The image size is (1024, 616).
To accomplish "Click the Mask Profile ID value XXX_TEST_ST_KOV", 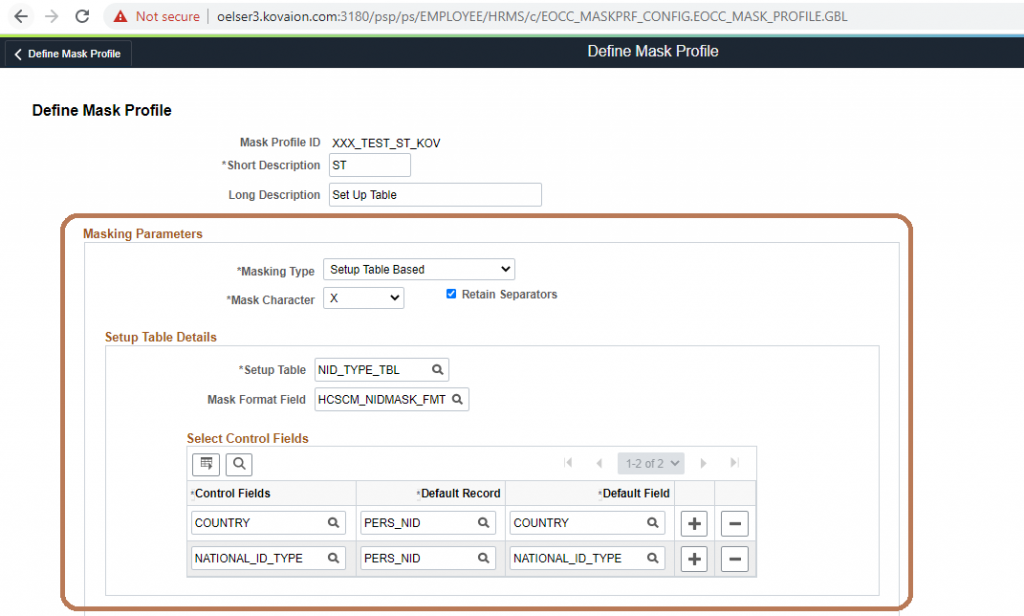I will (386, 143).
